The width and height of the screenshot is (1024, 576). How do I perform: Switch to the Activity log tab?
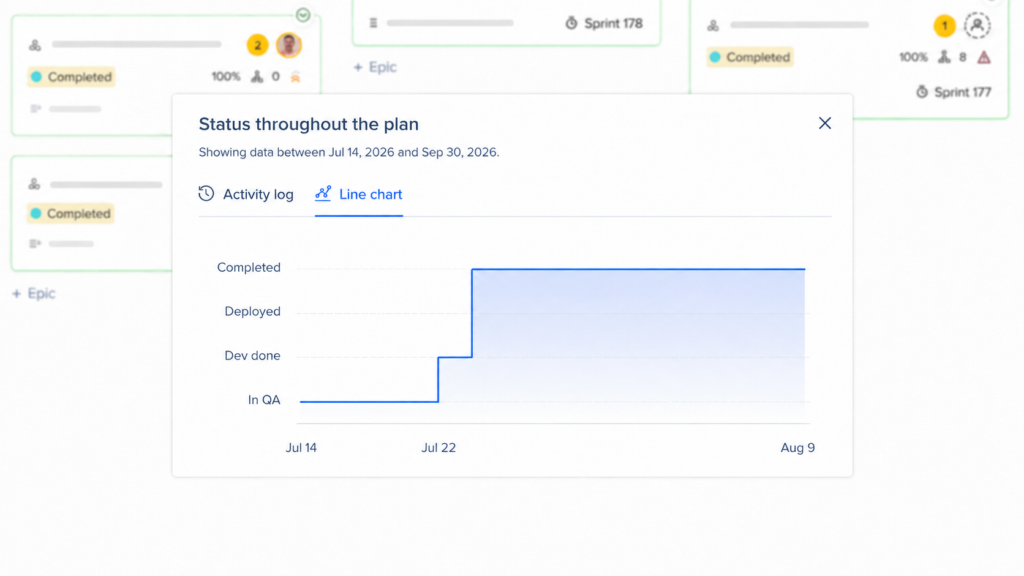[x=246, y=194]
